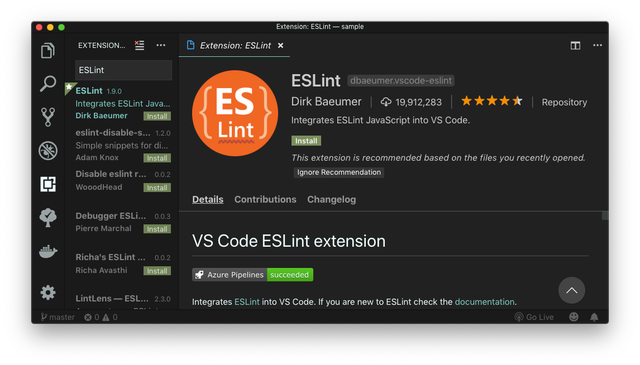The width and height of the screenshot is (640, 365).
Task: Click text Integrates ESLint JavaScript into VS Code
Action: point(380,120)
